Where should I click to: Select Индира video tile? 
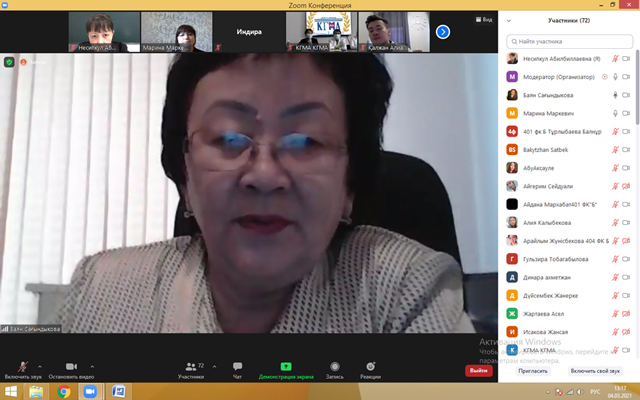click(249, 32)
